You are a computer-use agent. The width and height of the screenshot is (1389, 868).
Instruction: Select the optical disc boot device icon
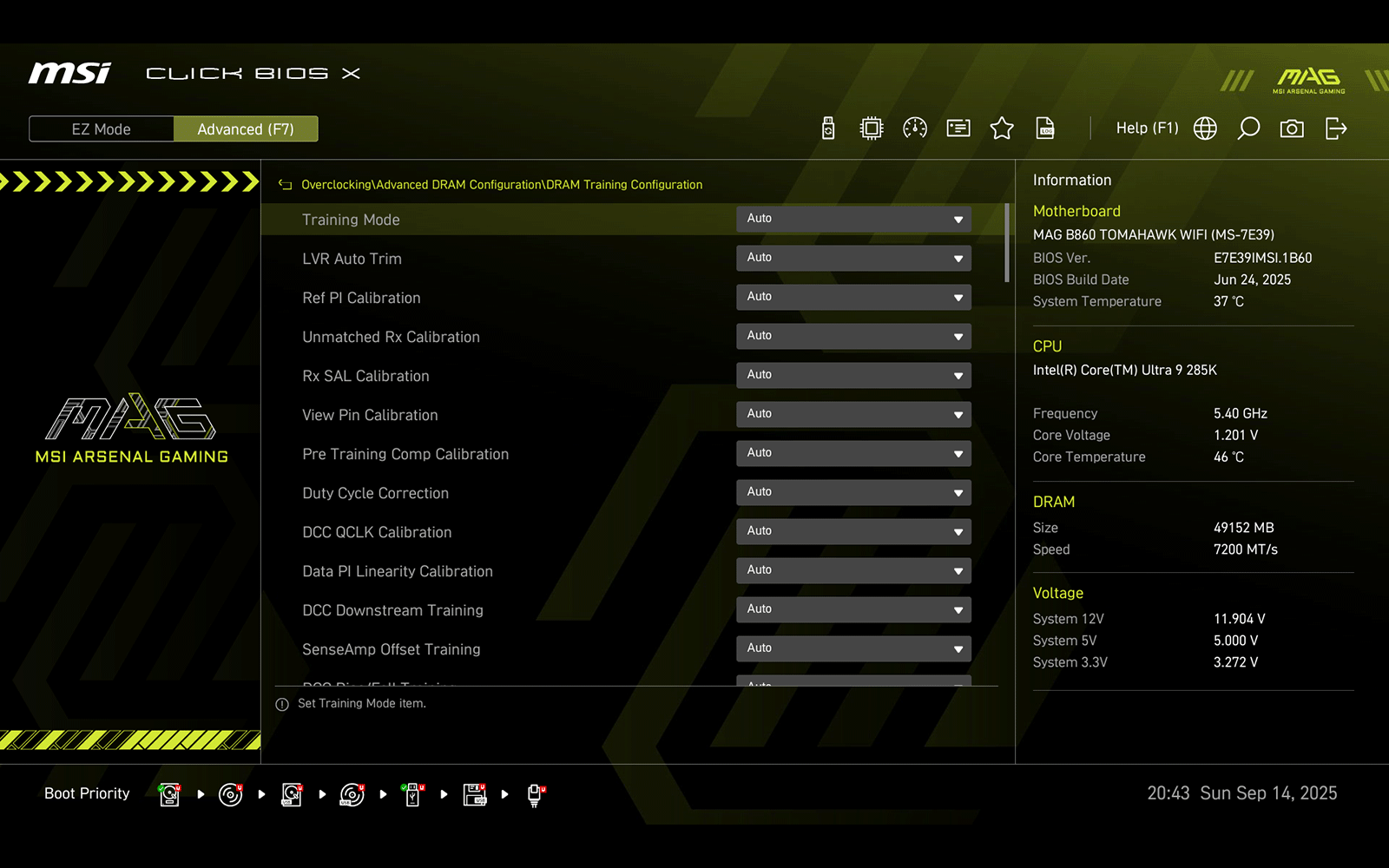(x=231, y=794)
